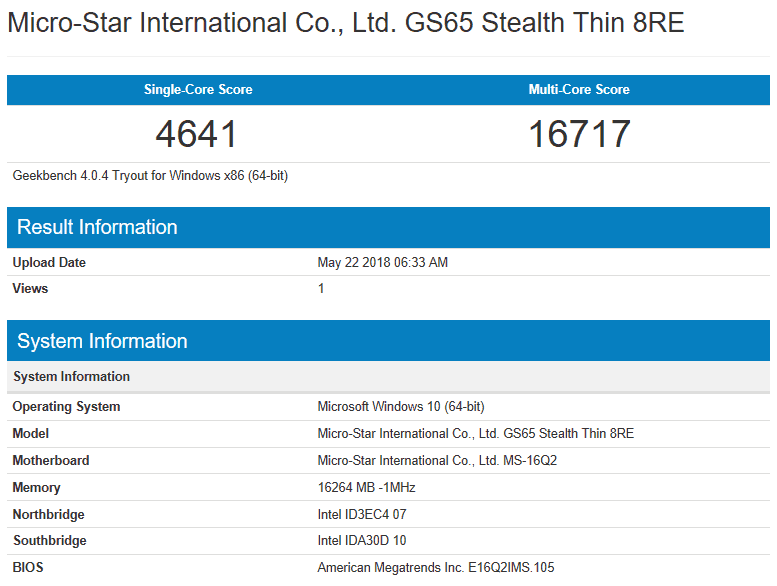Click the Memory label

(37, 487)
